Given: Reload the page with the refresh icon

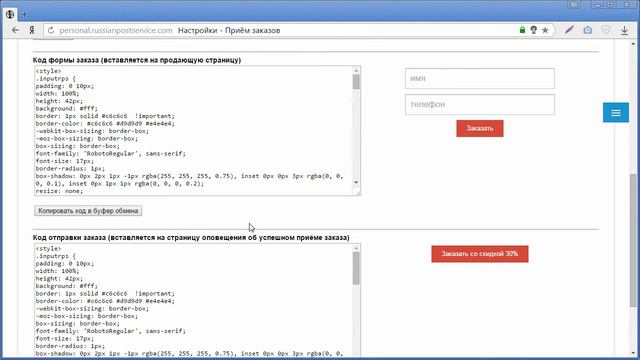Looking at the screenshot, I should [51, 30].
